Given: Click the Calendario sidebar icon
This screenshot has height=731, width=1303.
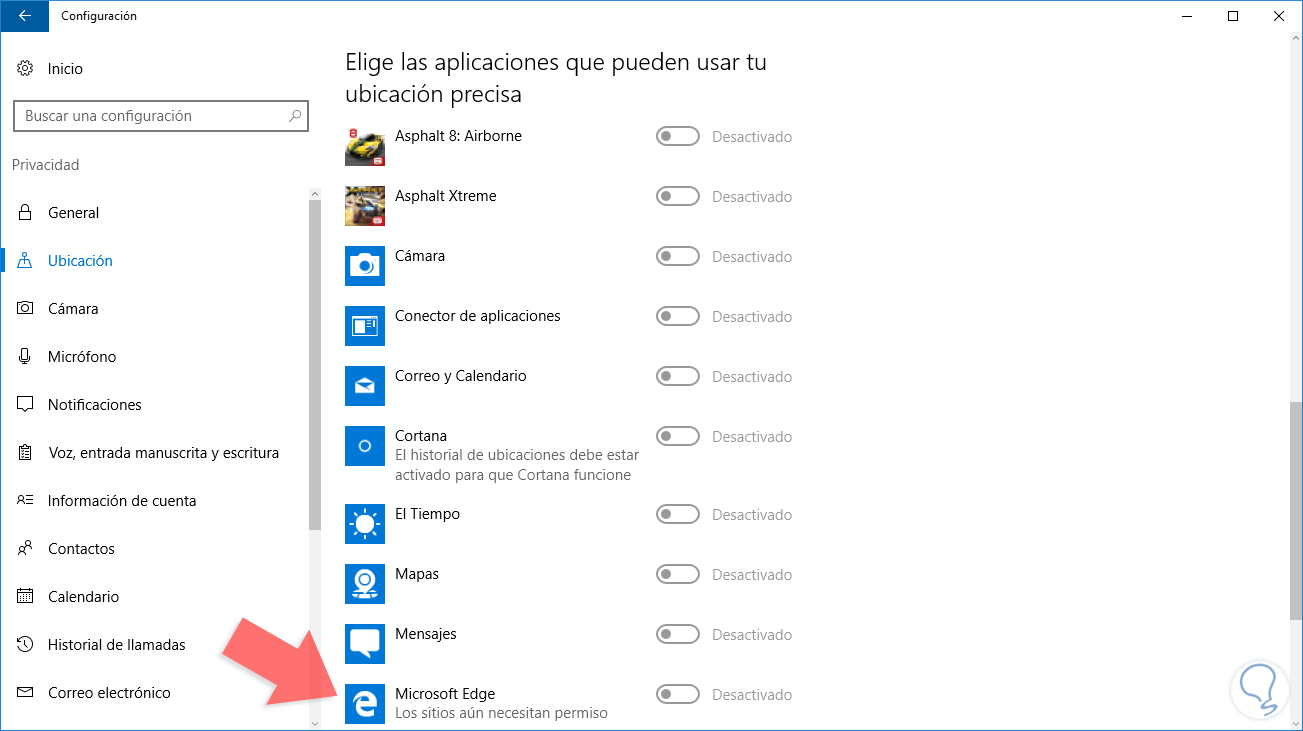Looking at the screenshot, I should (25, 597).
